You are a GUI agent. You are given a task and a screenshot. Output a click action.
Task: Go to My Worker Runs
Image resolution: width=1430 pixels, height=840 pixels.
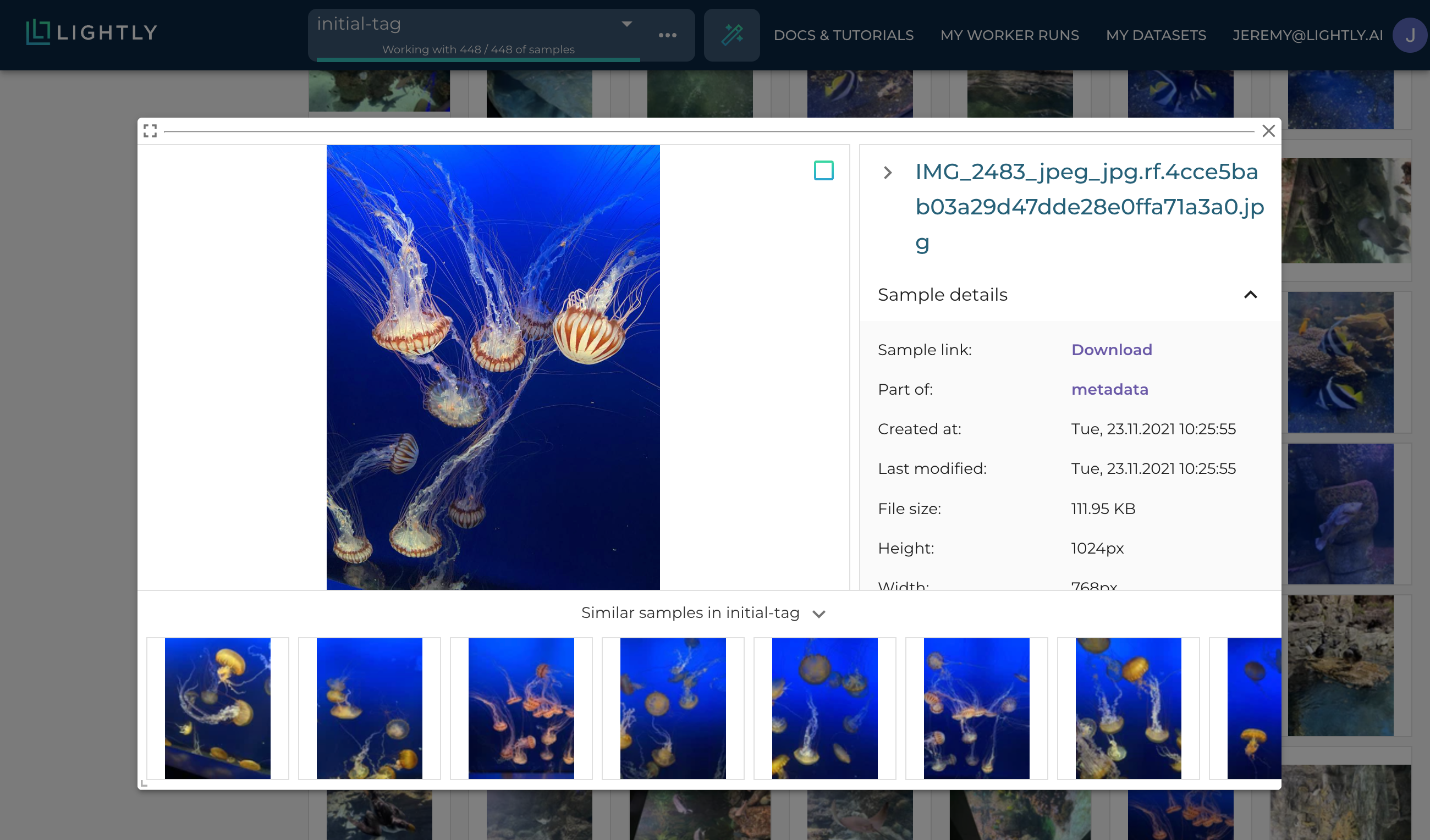point(1009,35)
